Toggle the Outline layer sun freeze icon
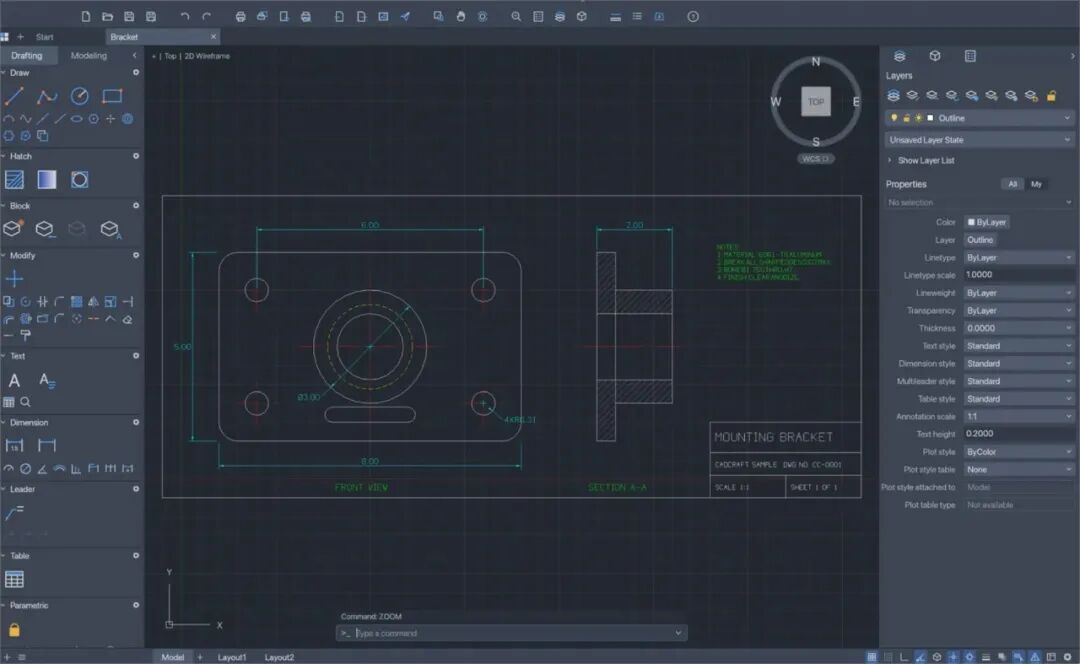1080x664 pixels. click(x=918, y=118)
